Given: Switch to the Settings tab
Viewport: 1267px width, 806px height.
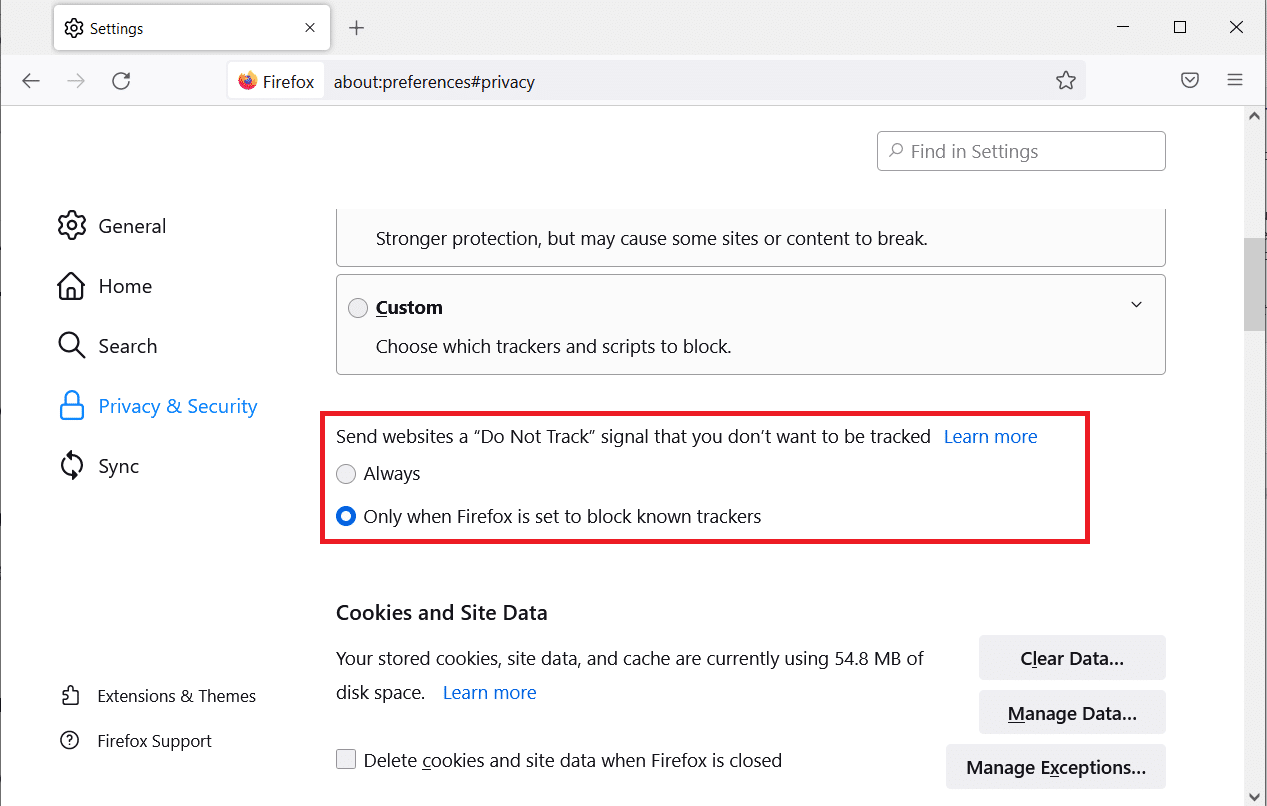Looking at the screenshot, I should (193, 28).
